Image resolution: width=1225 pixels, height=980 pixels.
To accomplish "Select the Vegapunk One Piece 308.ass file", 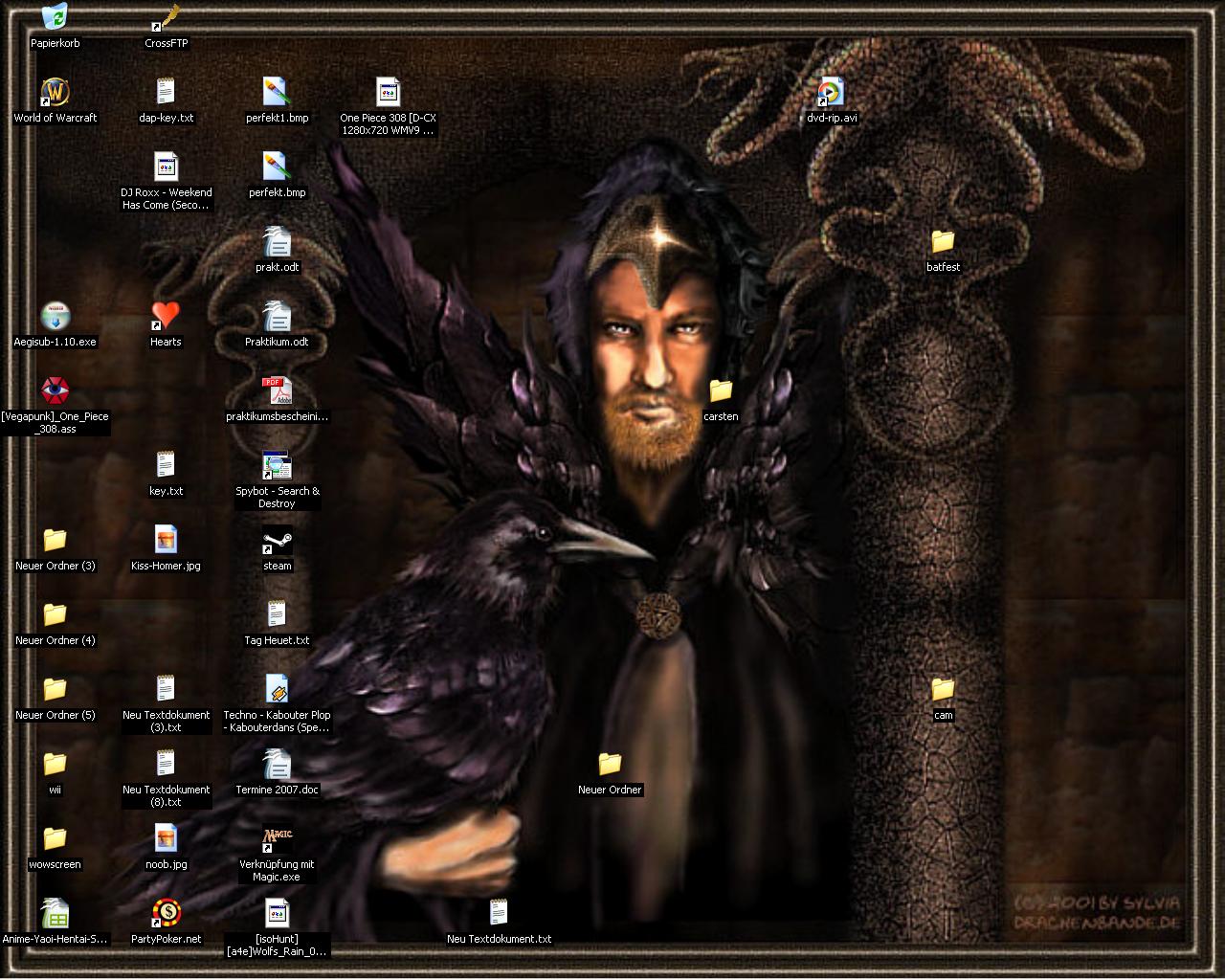I will (x=56, y=391).
